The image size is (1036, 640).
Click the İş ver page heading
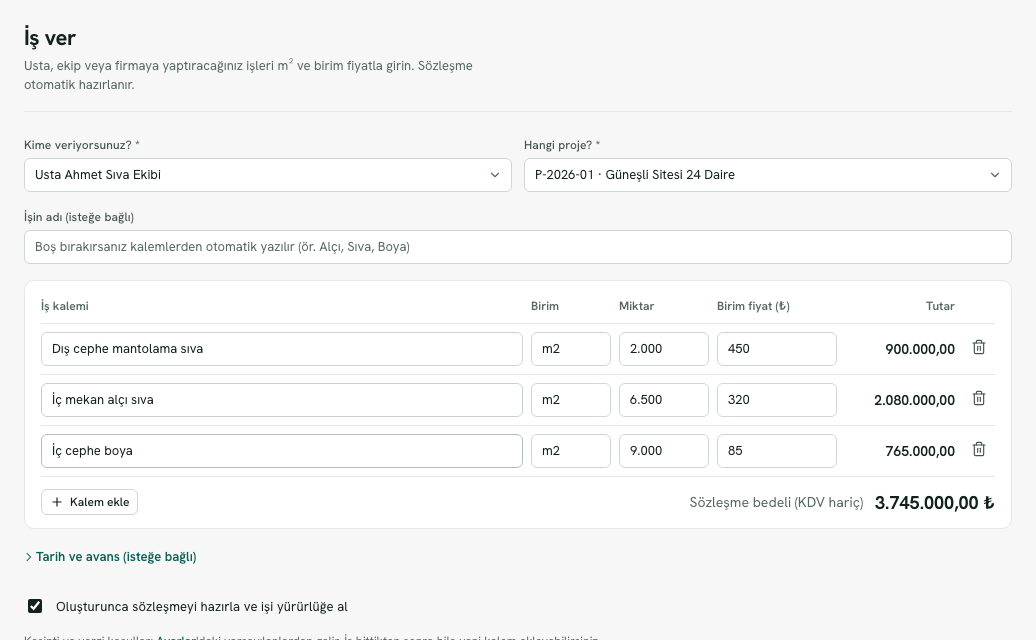pyautogui.click(x=50, y=38)
